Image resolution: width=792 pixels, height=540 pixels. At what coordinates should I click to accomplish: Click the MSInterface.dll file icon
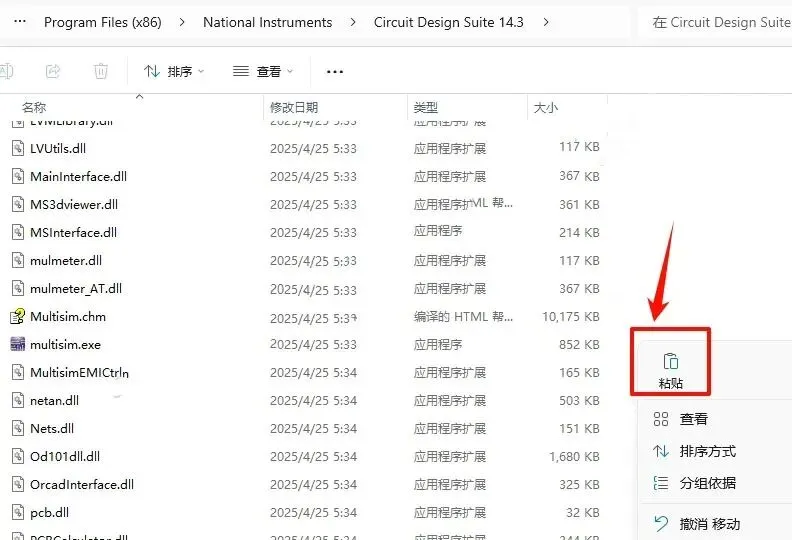pyautogui.click(x=18, y=232)
